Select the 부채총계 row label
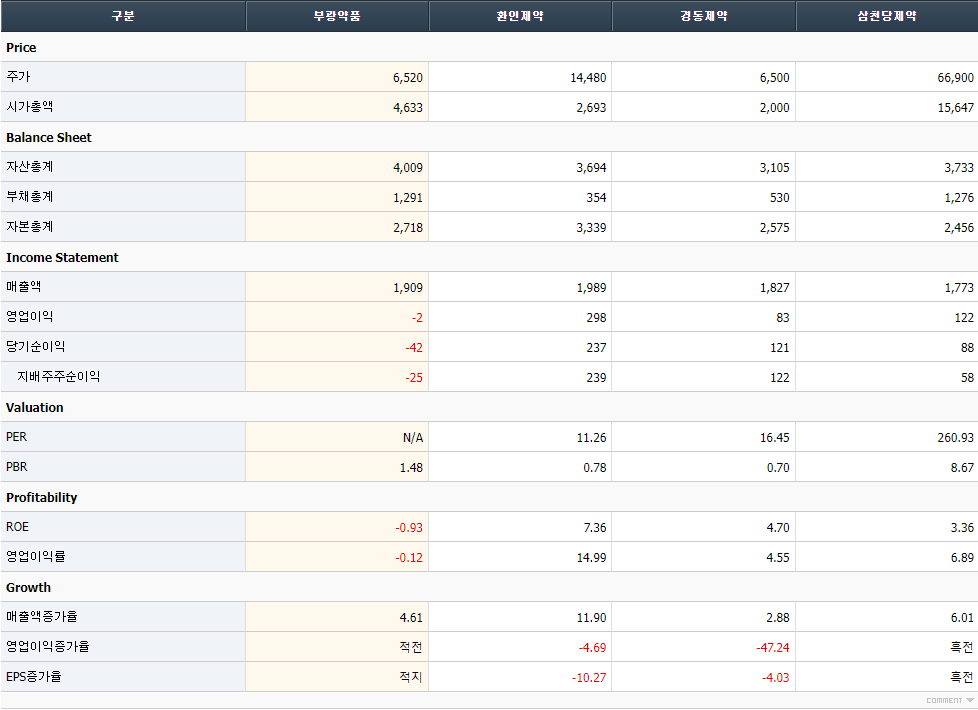 point(123,197)
